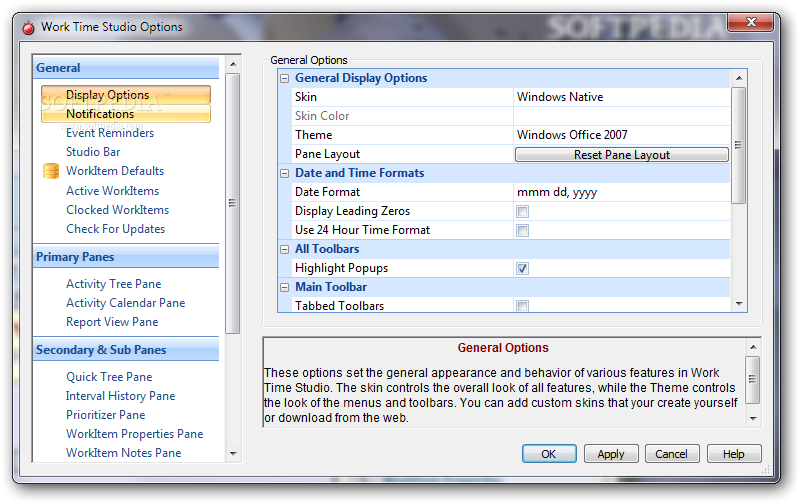Click description box scroll down arrow

tap(753, 419)
